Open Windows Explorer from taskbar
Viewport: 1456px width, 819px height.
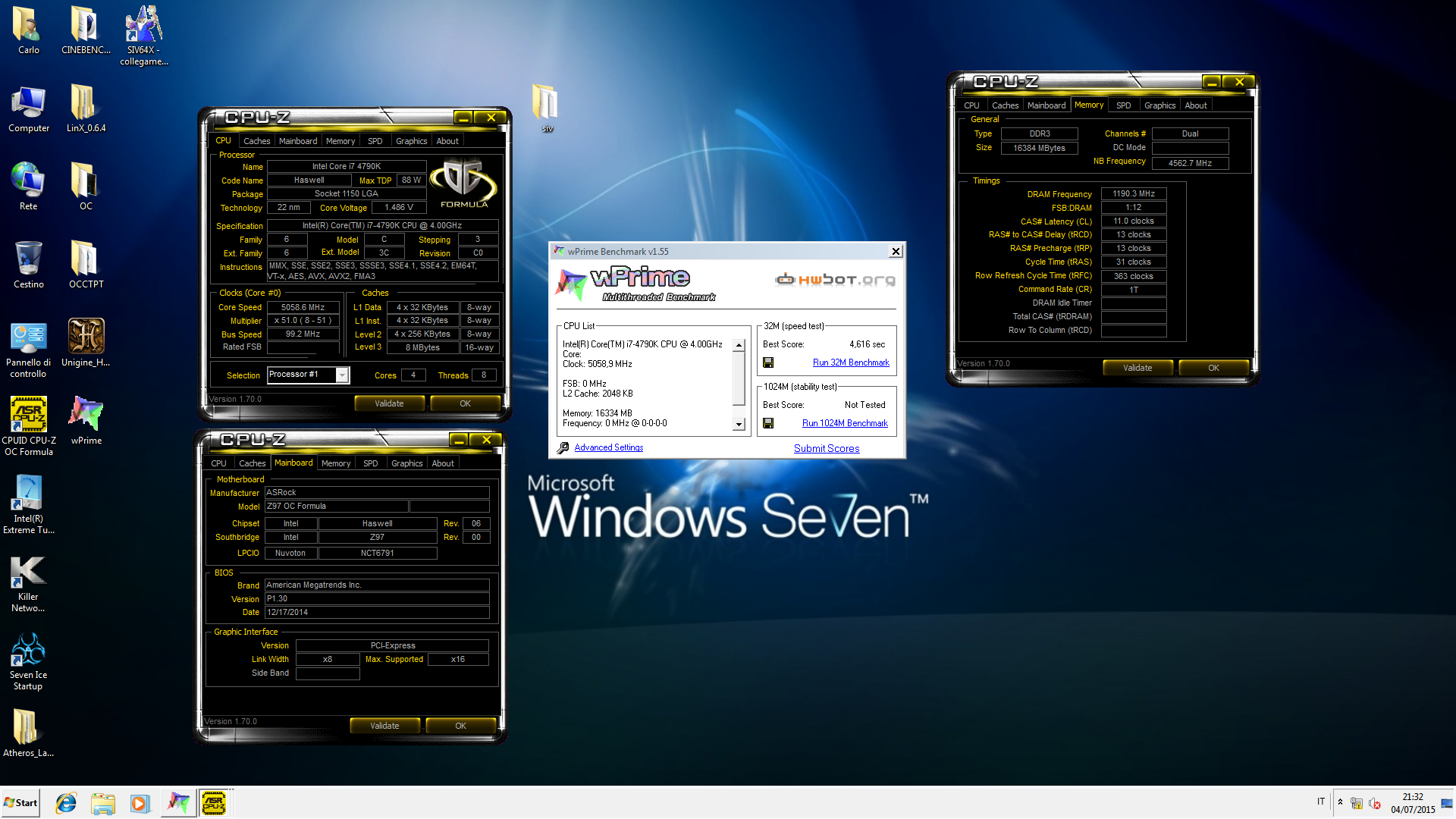pyautogui.click(x=102, y=803)
